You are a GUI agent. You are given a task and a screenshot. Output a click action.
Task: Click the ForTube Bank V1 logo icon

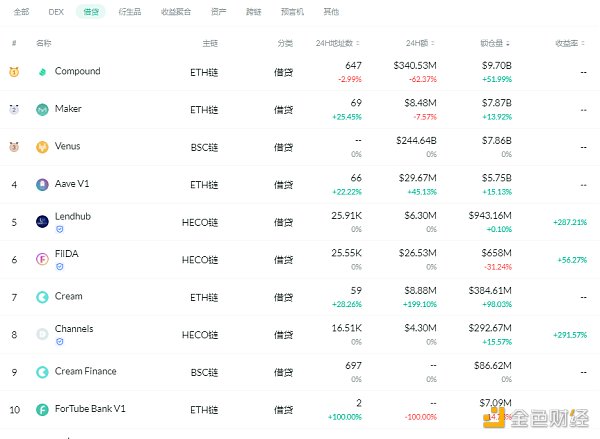(x=42, y=410)
